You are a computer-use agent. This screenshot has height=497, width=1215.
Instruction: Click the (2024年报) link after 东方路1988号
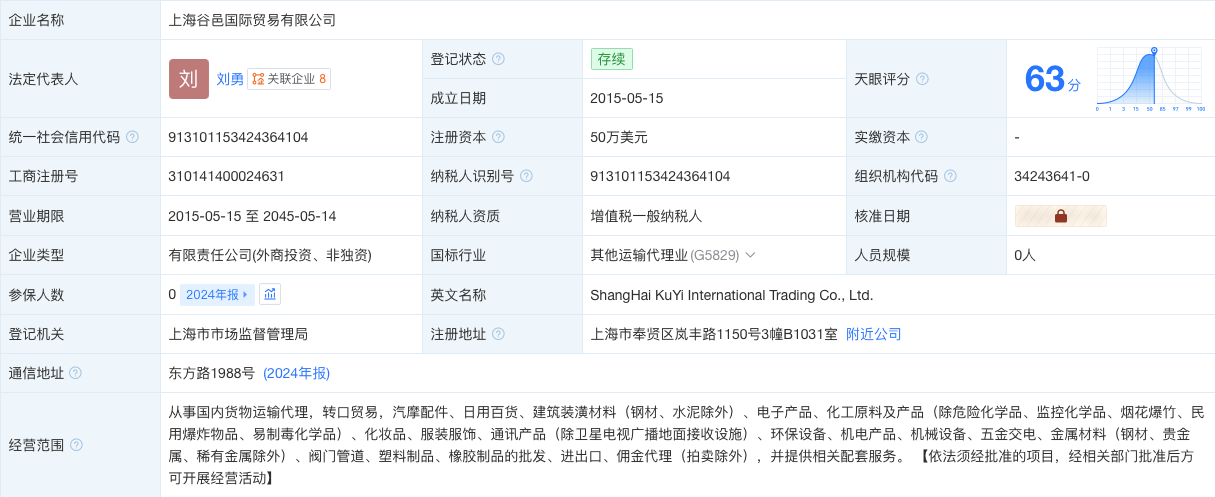click(296, 373)
